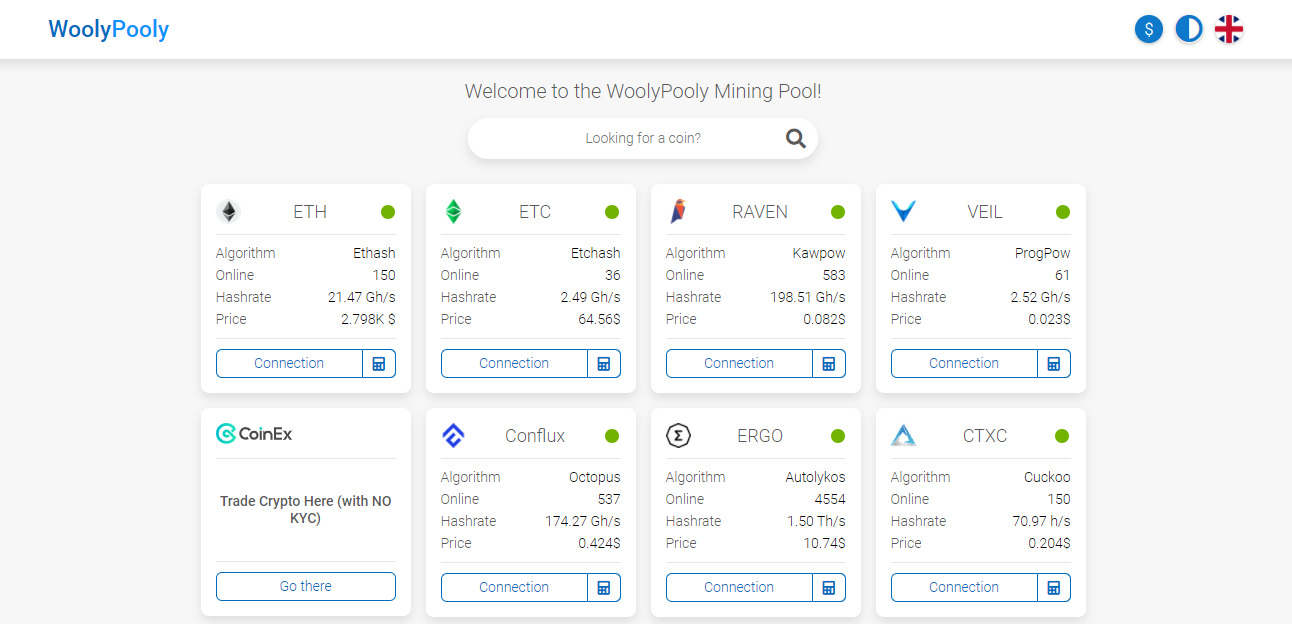
Task: Click the VEIL hashrate 2.52 Gh/s
Action: pyautogui.click(x=1041, y=297)
